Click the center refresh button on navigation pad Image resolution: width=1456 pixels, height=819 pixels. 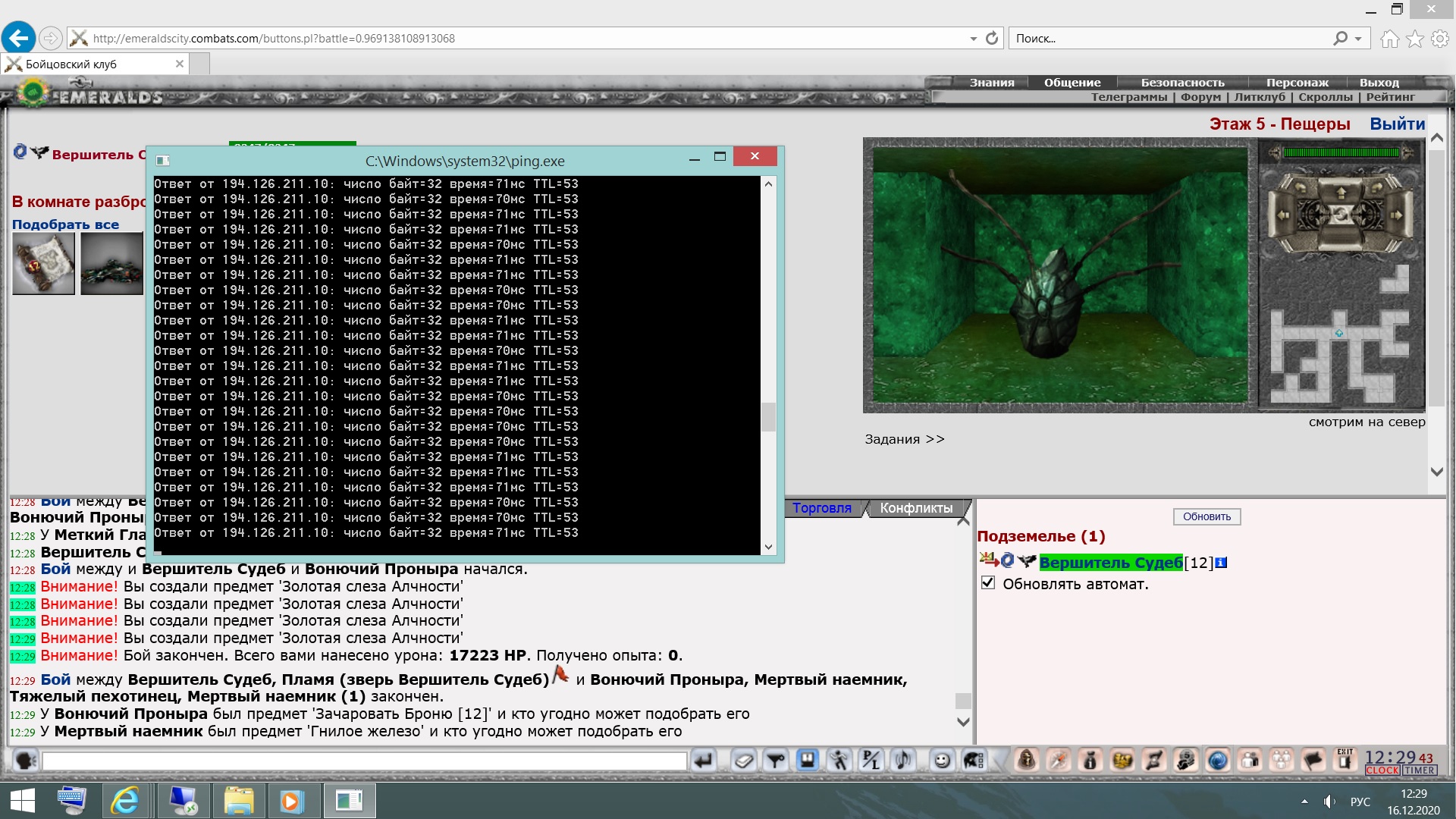[1341, 215]
